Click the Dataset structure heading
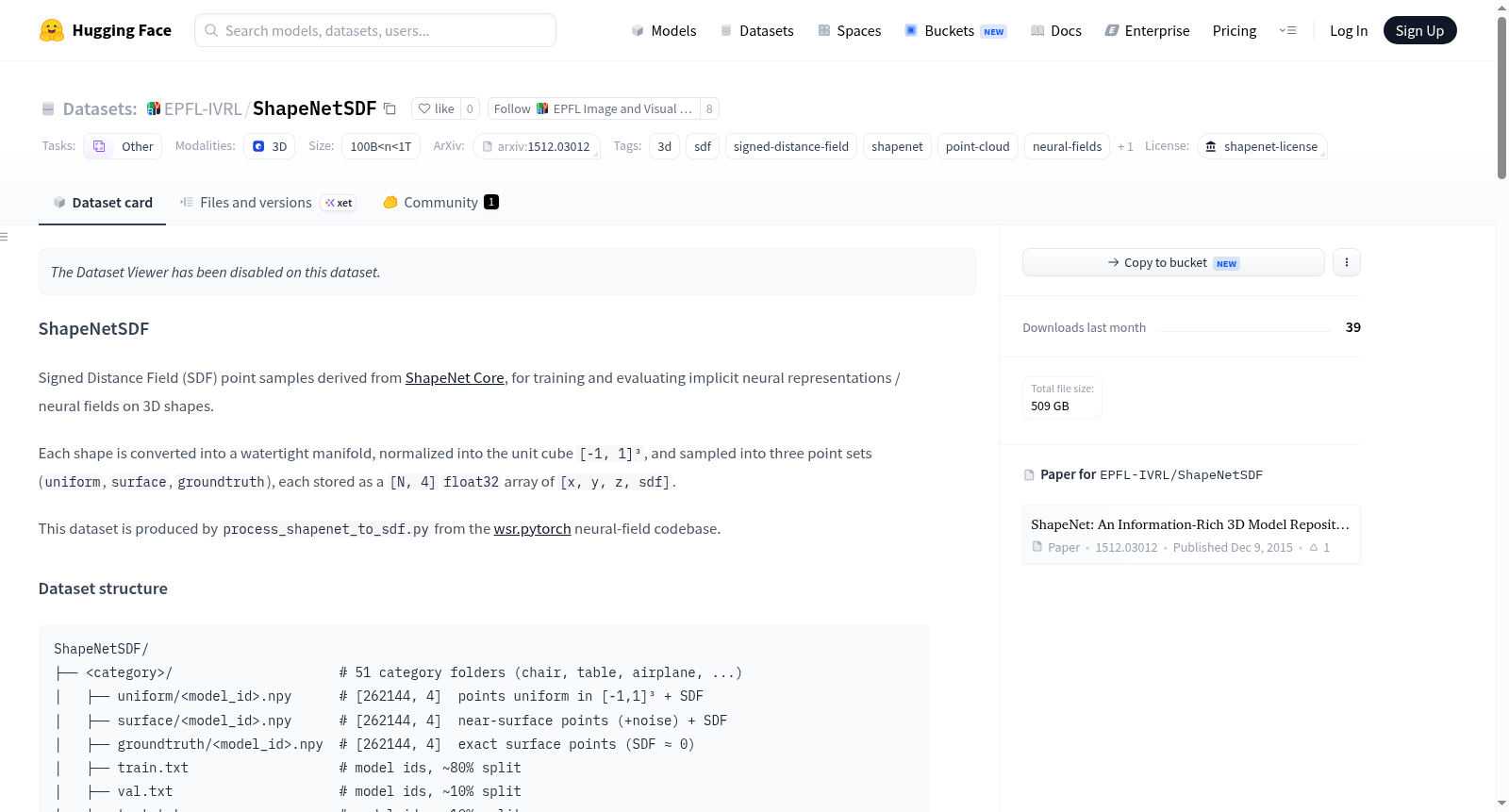Screen dimensions: 1509x812 (x=103, y=588)
